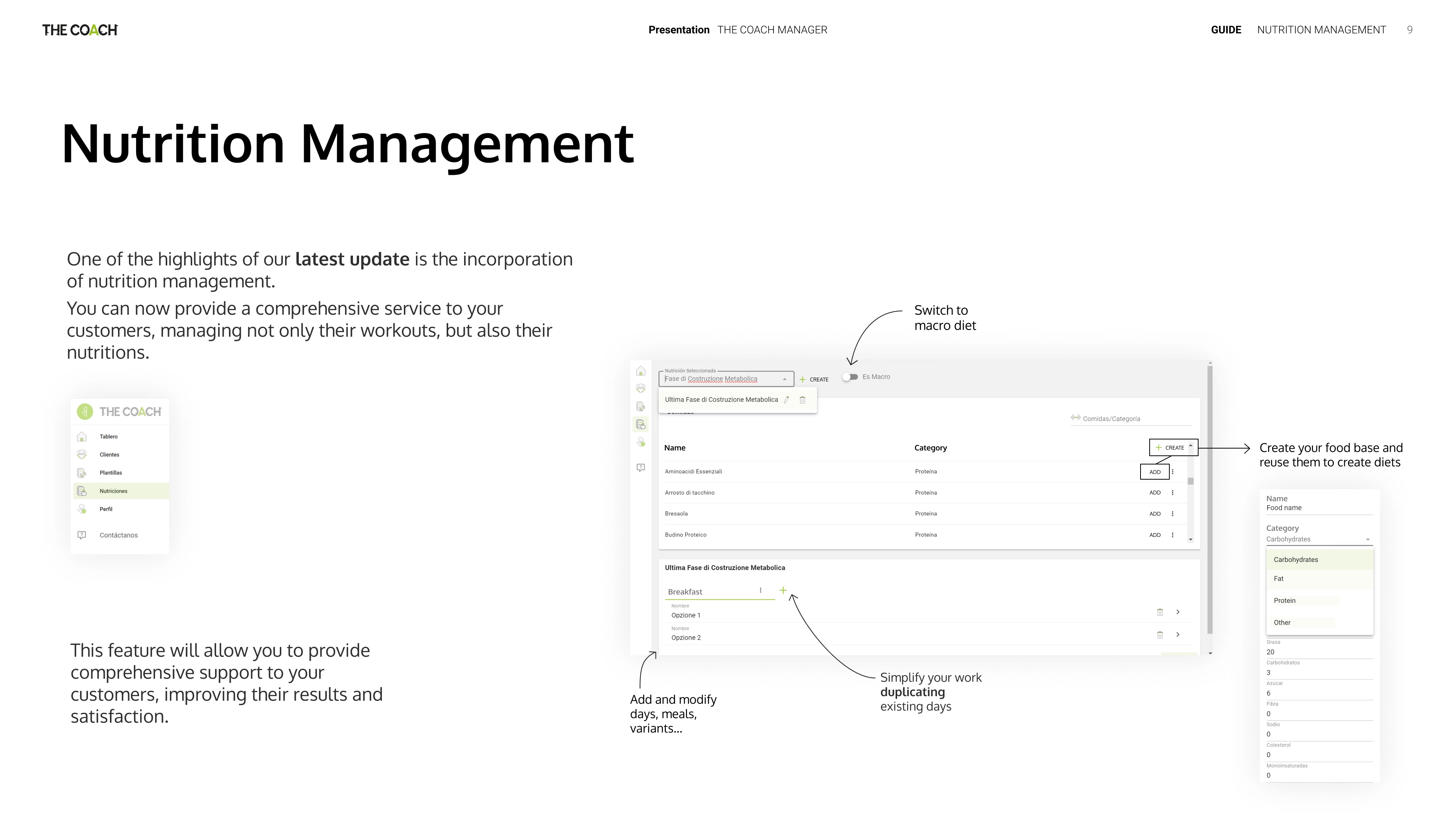Click CREATE beside the nutrition selector
Viewport: 1456px width, 819px height.
(814, 379)
